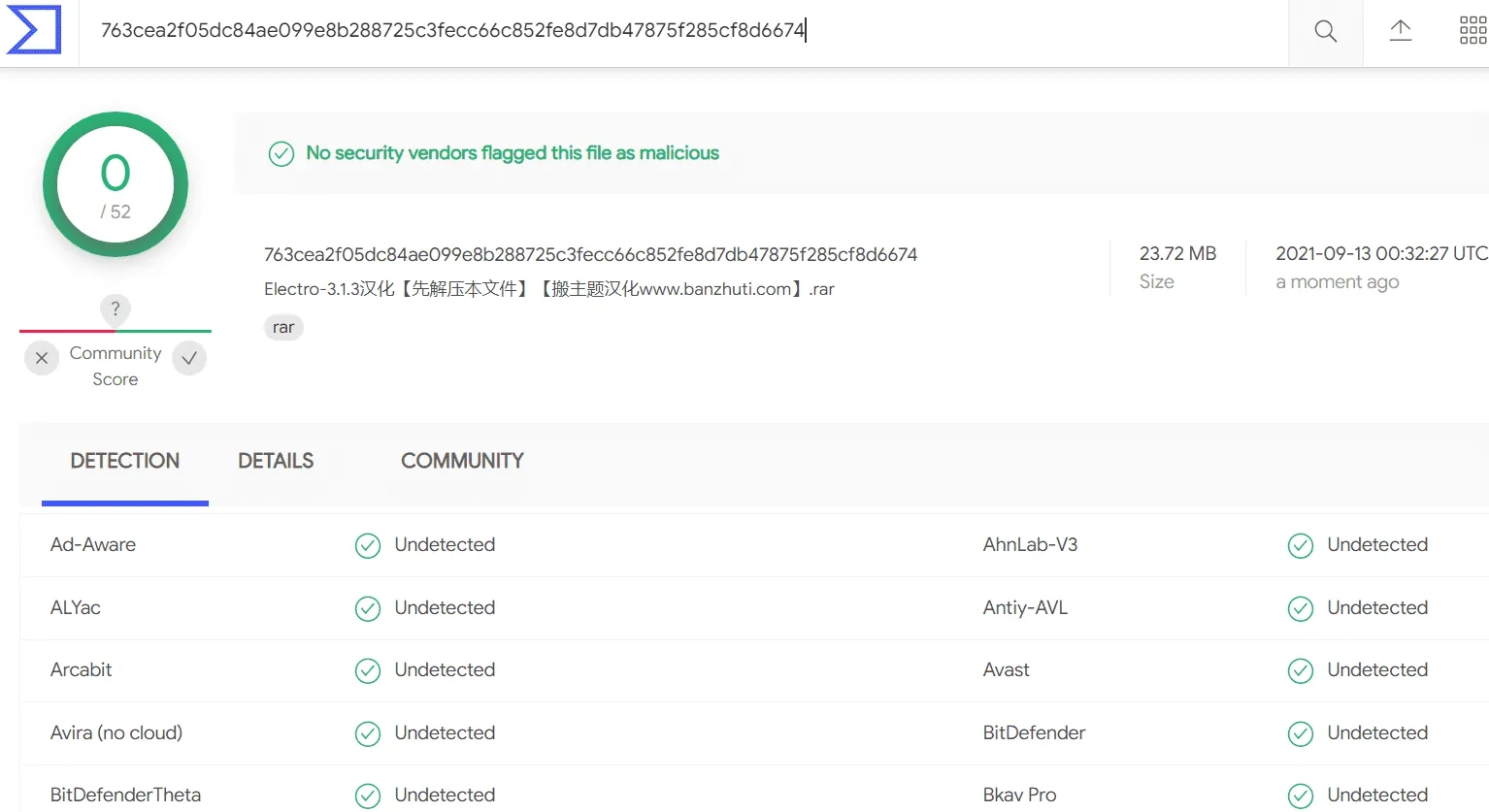
Task: Click the Ad-Aware undetected check icon
Action: coord(368,546)
